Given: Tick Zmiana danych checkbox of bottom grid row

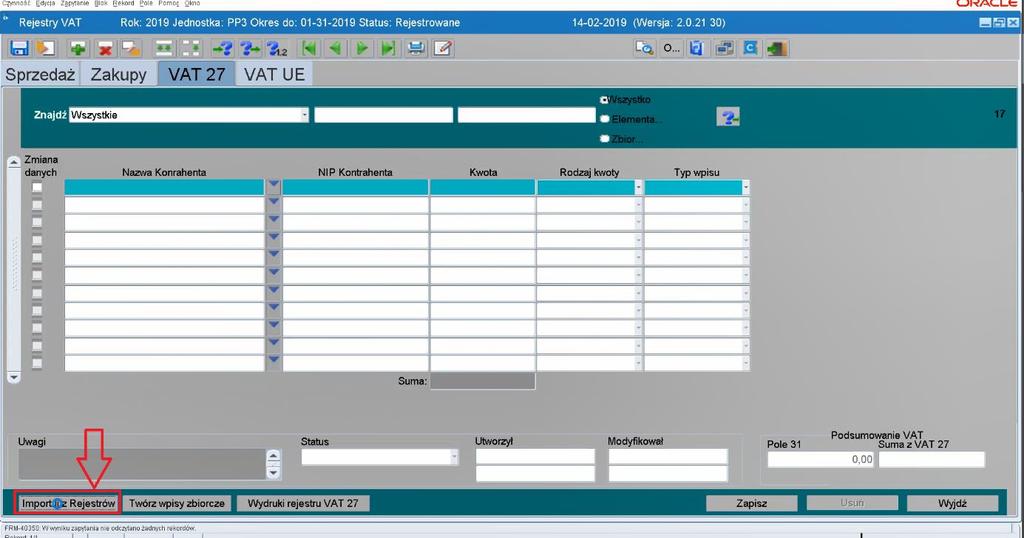Looking at the screenshot, I should [37, 364].
